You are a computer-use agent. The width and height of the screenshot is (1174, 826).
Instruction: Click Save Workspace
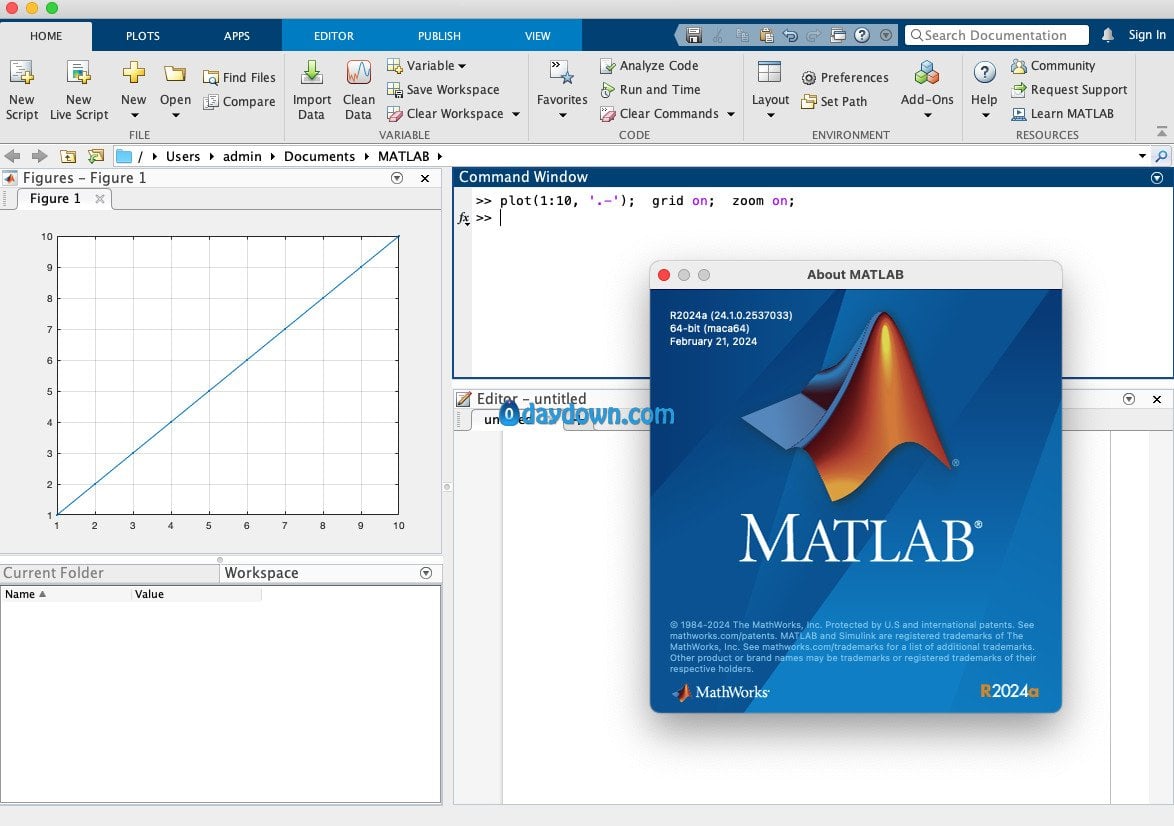point(443,89)
